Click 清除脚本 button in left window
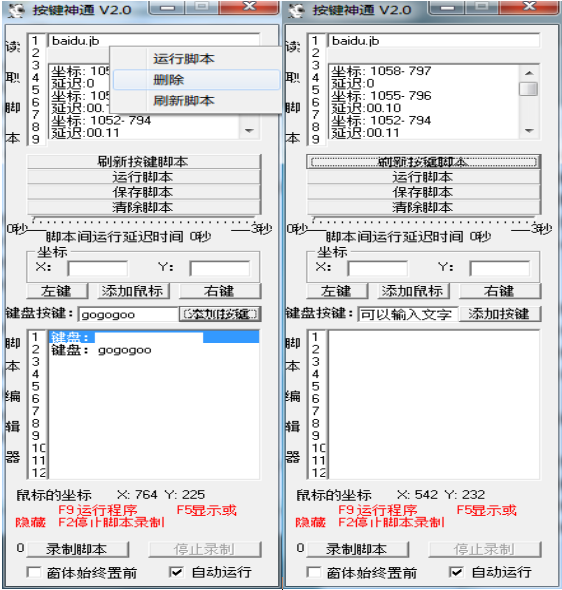This screenshot has width=562, height=590. tap(143, 207)
